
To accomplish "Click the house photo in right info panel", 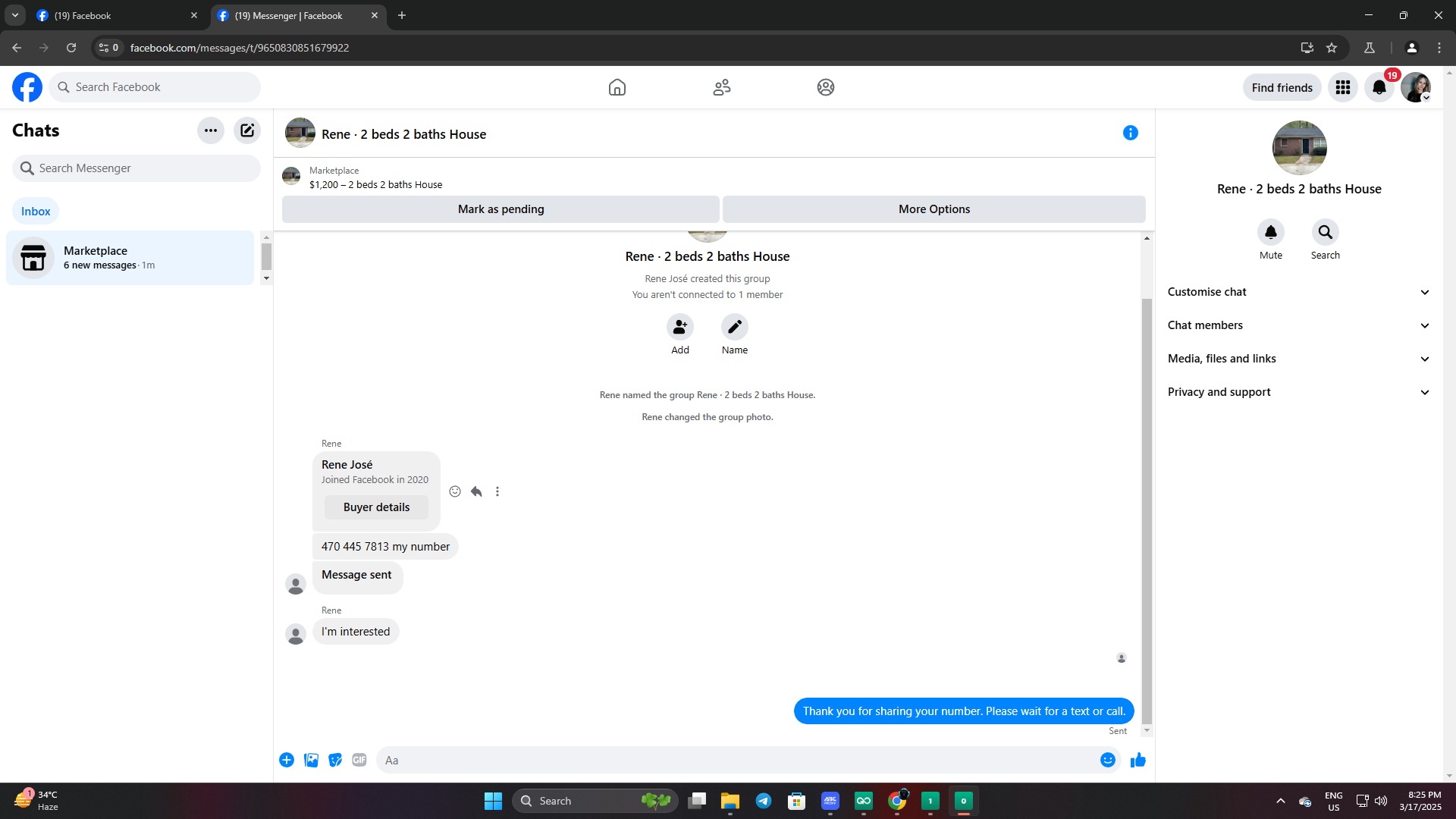I will point(1300,148).
